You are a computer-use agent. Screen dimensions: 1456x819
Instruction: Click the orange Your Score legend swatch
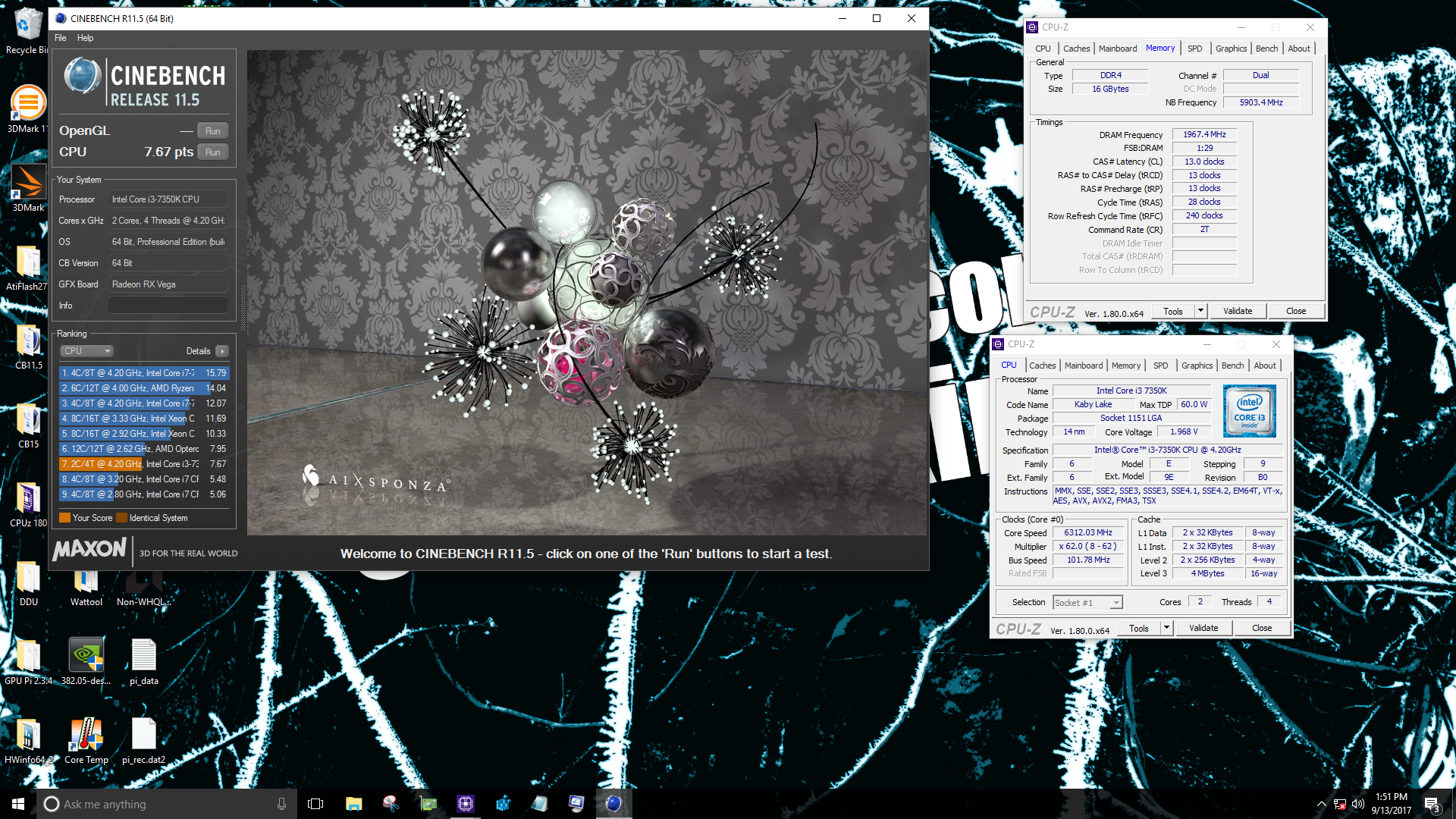pos(64,518)
